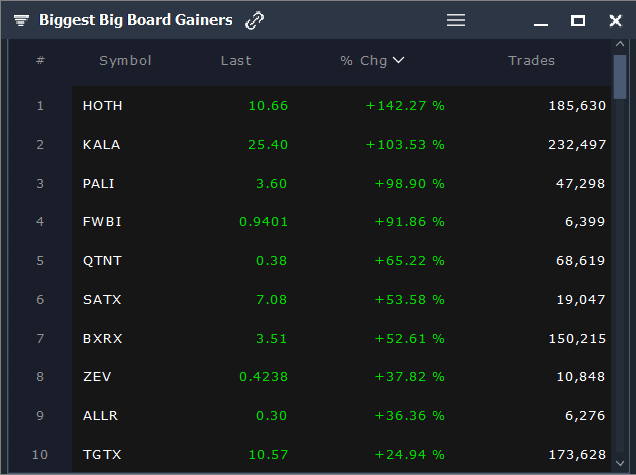This screenshot has width=636, height=475.
Task: Click the window menu icon left of title
Action: [21, 20]
